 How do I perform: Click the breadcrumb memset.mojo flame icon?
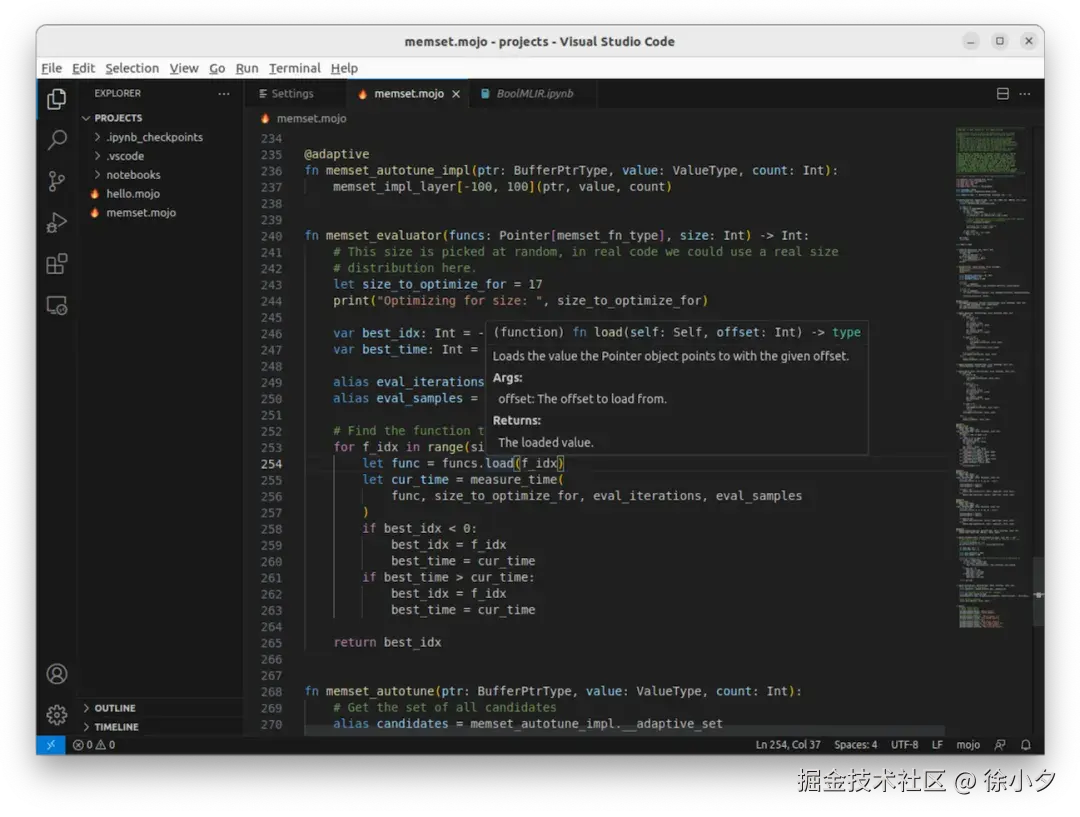[265, 118]
